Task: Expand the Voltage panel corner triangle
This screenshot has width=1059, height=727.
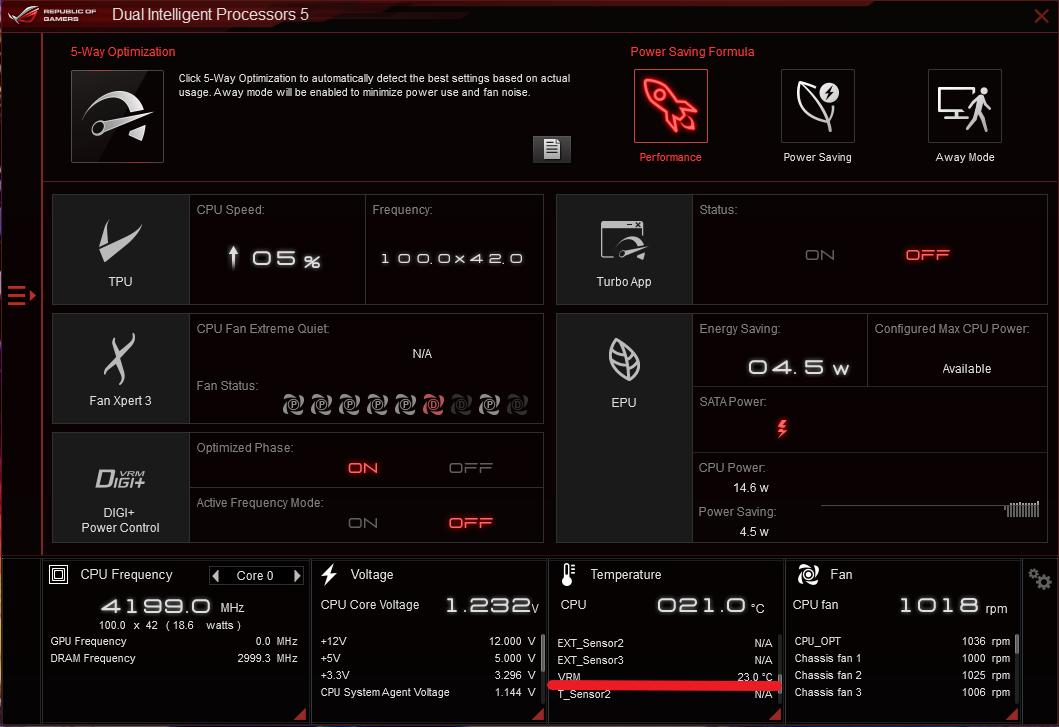Action: pos(538,714)
